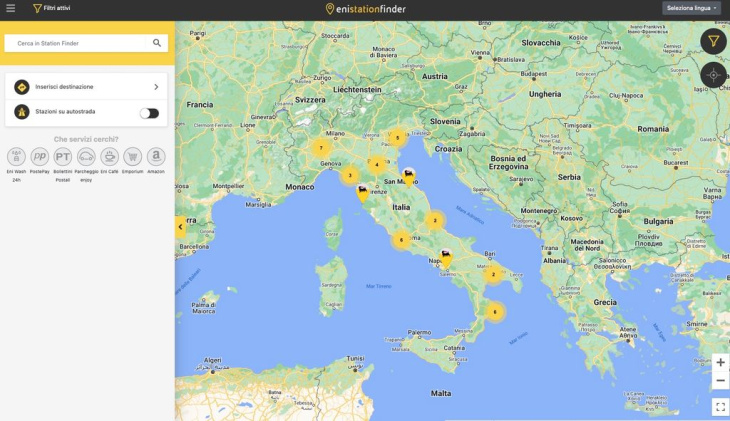
Task: Click the Tunisi city label
Action: (355, 359)
